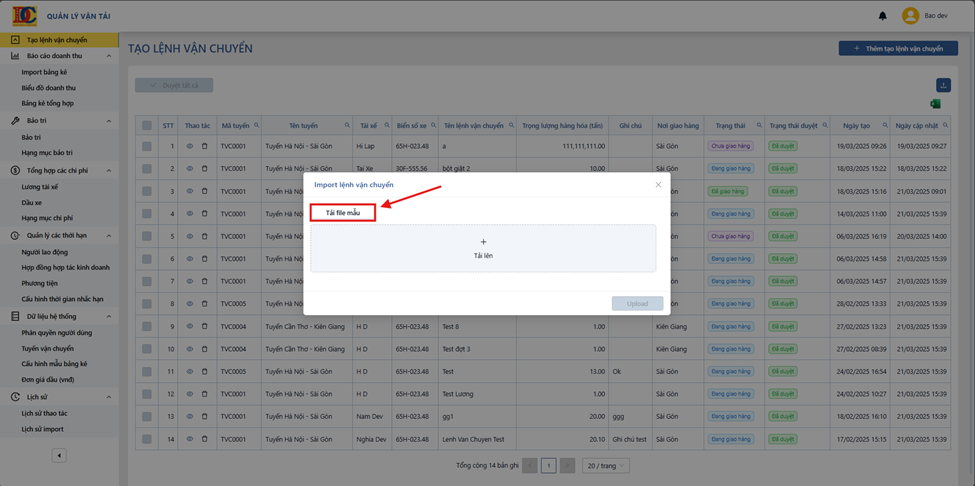The height and width of the screenshot is (486, 975).
Task: Check the row 2 checkbox
Action: tap(147, 168)
